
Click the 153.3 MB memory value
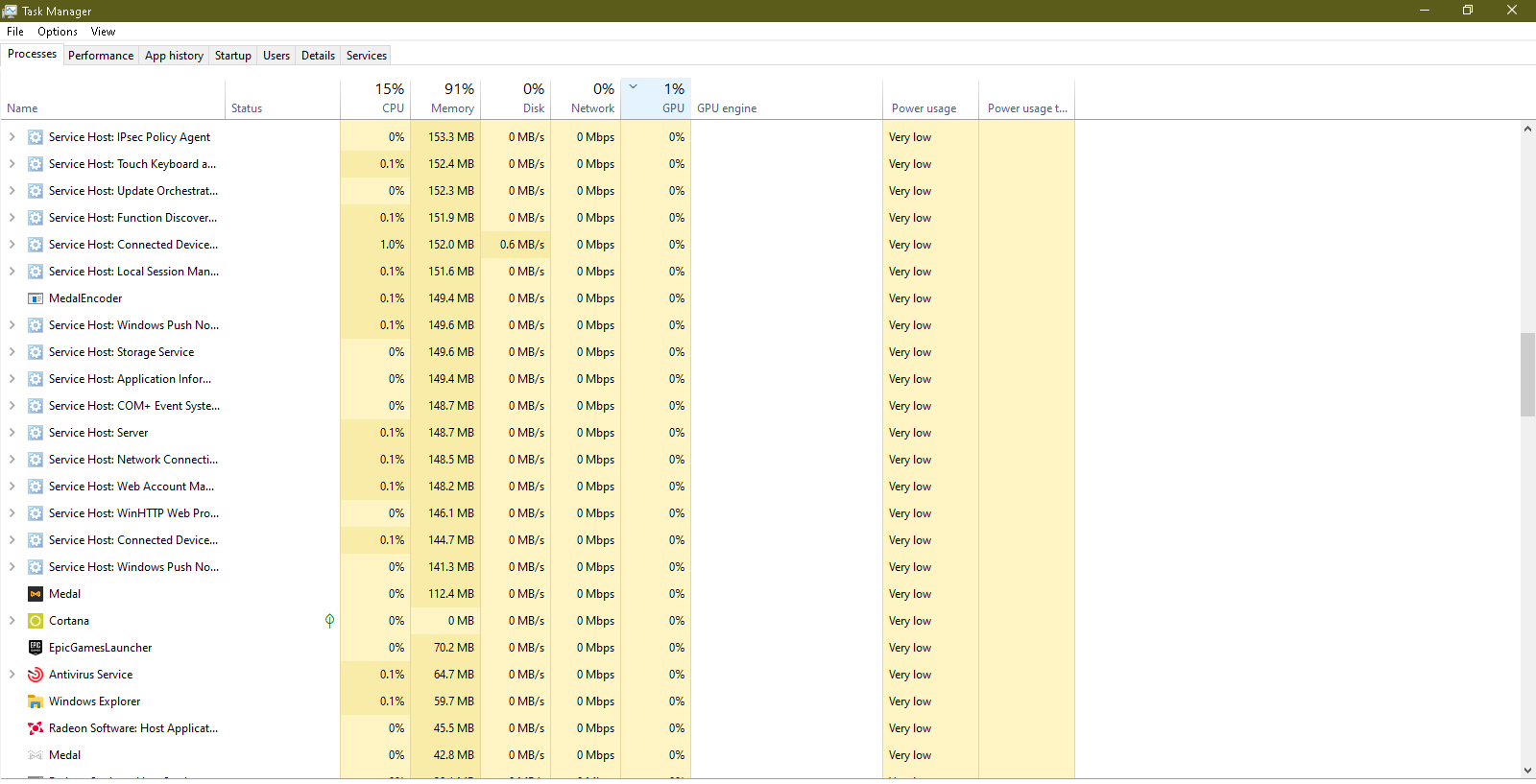click(451, 137)
